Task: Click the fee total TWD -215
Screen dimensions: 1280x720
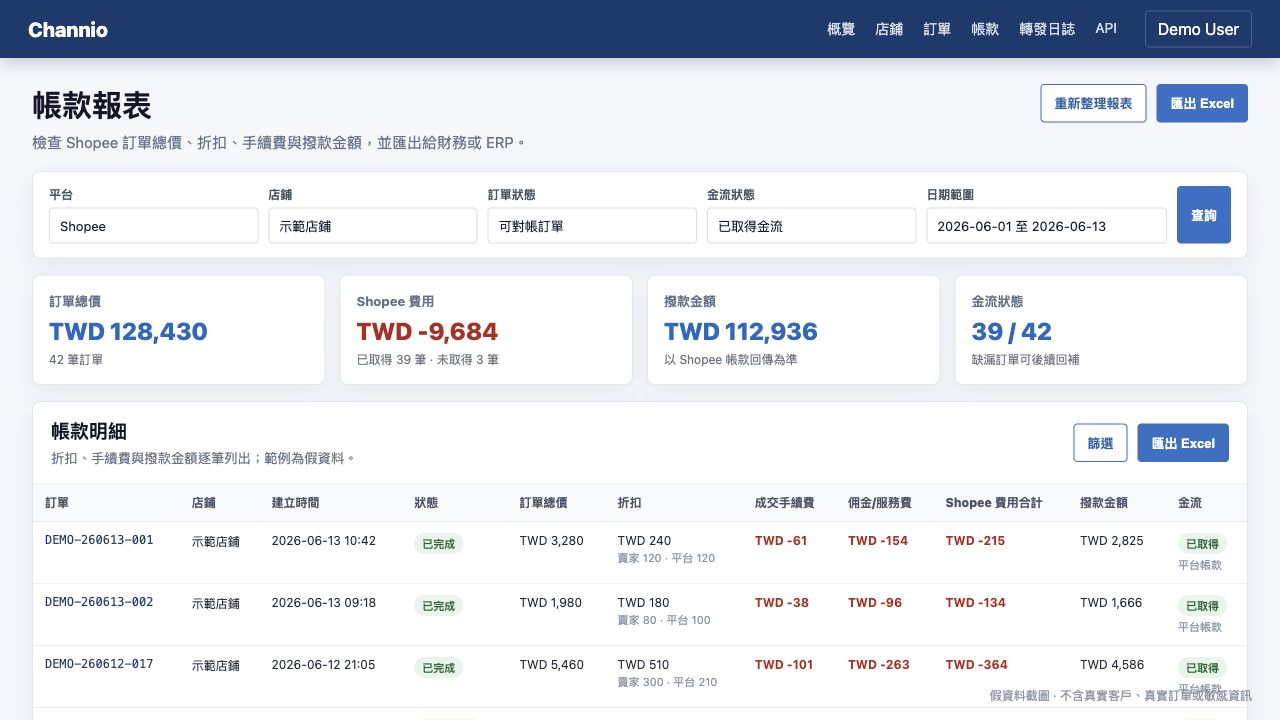Action: (976, 541)
